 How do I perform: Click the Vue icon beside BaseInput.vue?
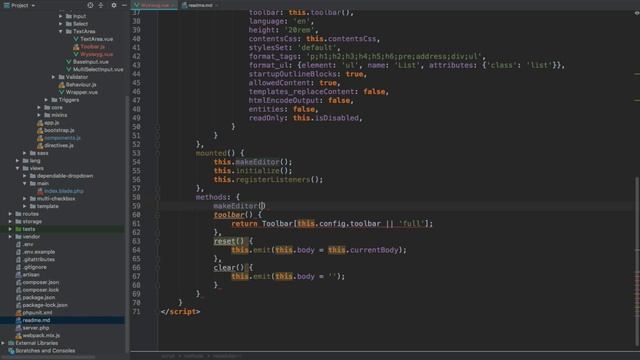[69, 62]
